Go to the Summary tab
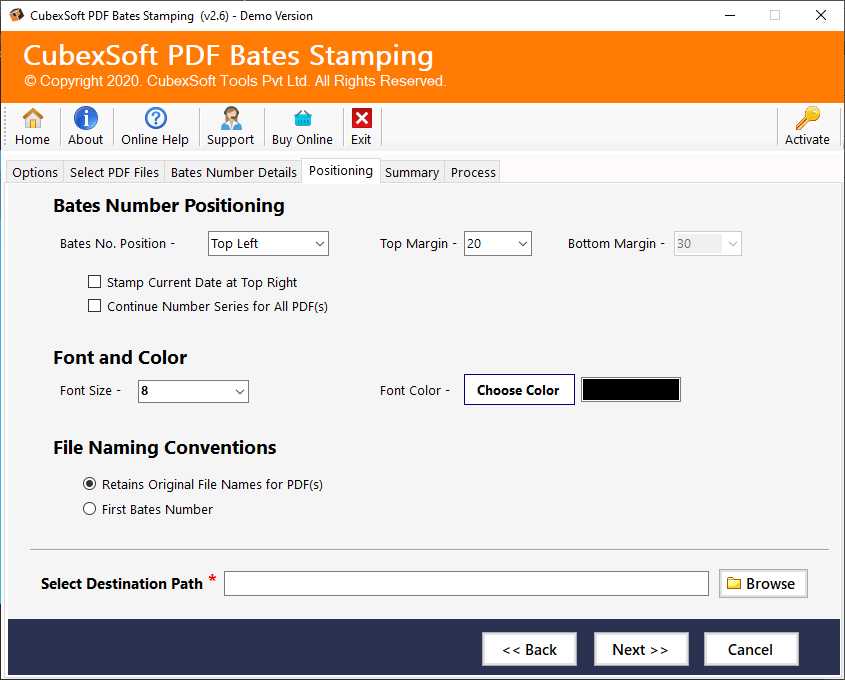The height and width of the screenshot is (680, 845). pos(411,172)
